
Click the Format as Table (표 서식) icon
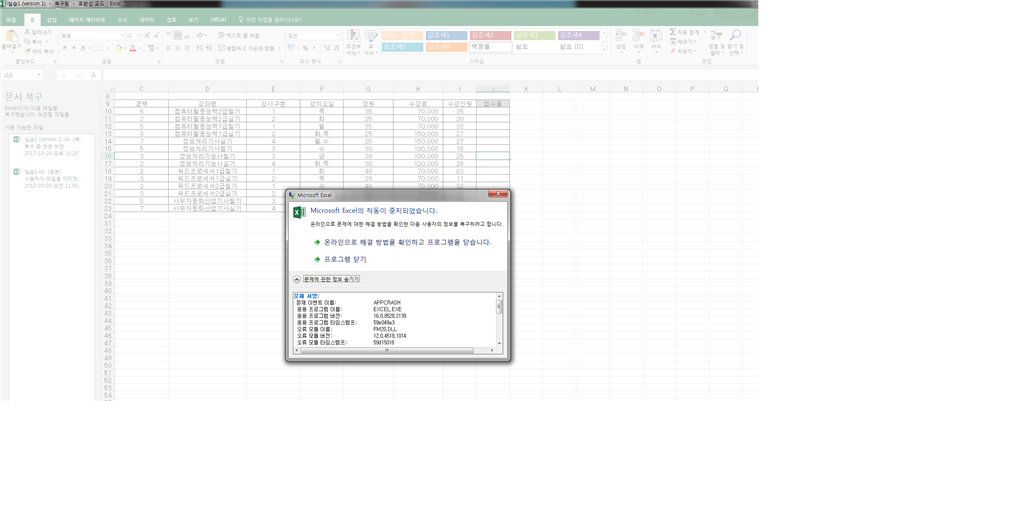[371, 36]
